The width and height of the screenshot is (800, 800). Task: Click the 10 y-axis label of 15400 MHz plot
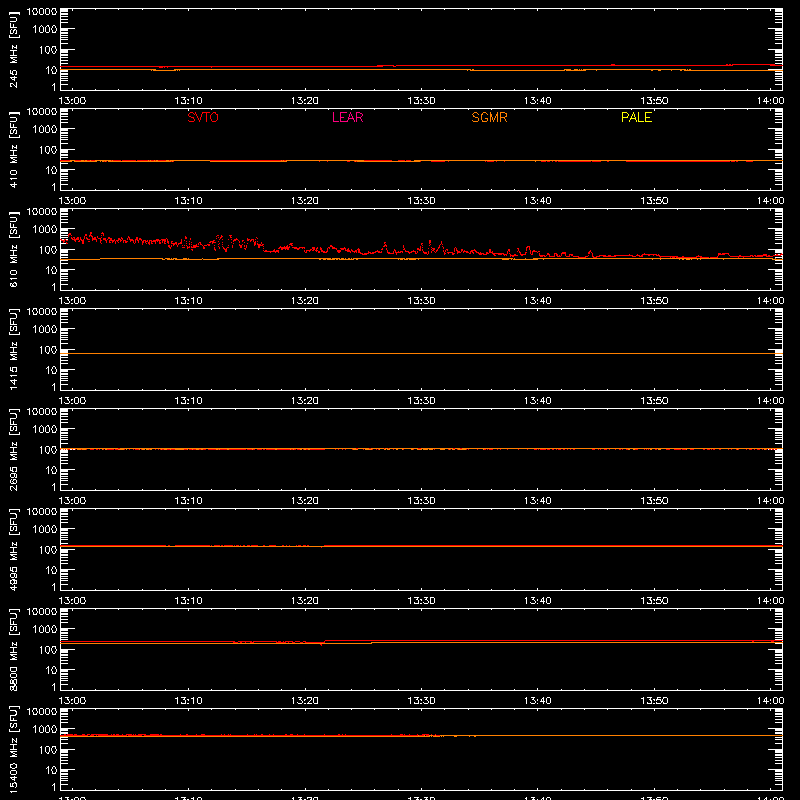coord(51,770)
